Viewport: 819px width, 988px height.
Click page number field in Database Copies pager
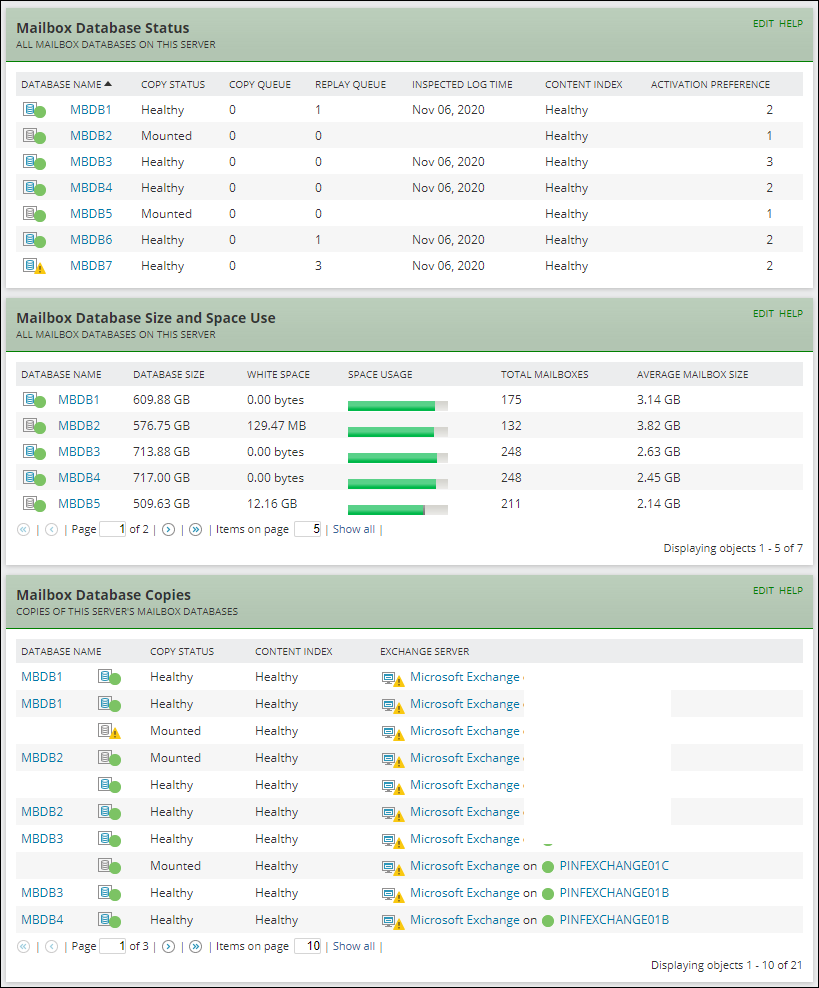click(113, 946)
